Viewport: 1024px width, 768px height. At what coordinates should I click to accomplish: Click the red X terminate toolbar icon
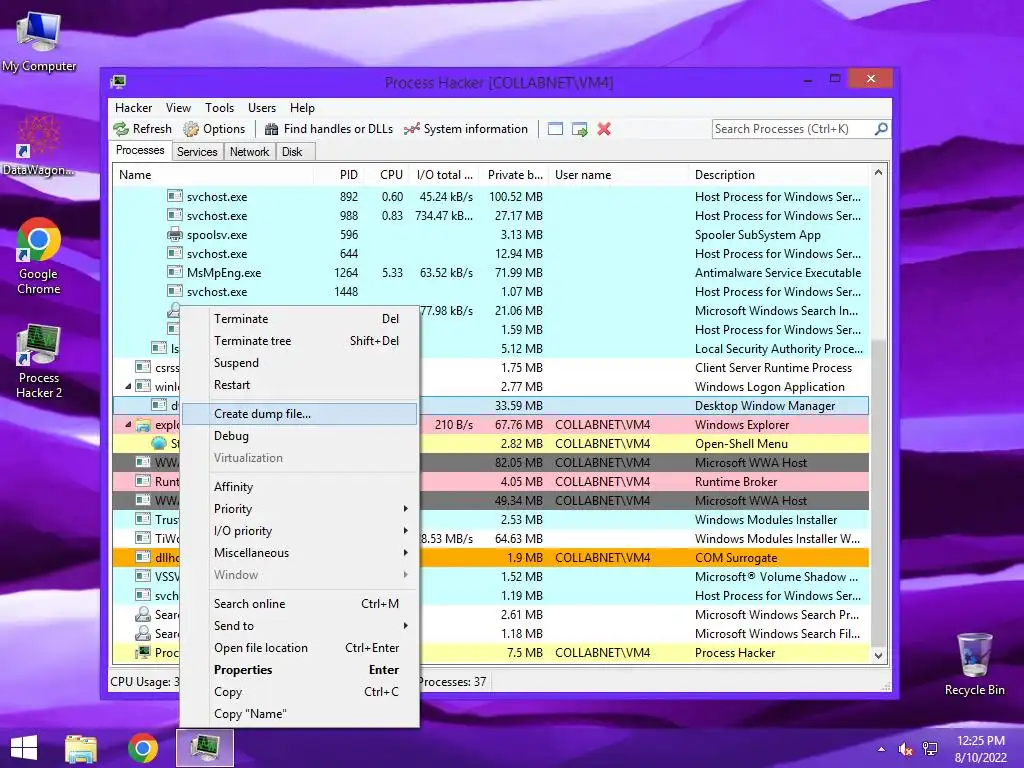(604, 129)
